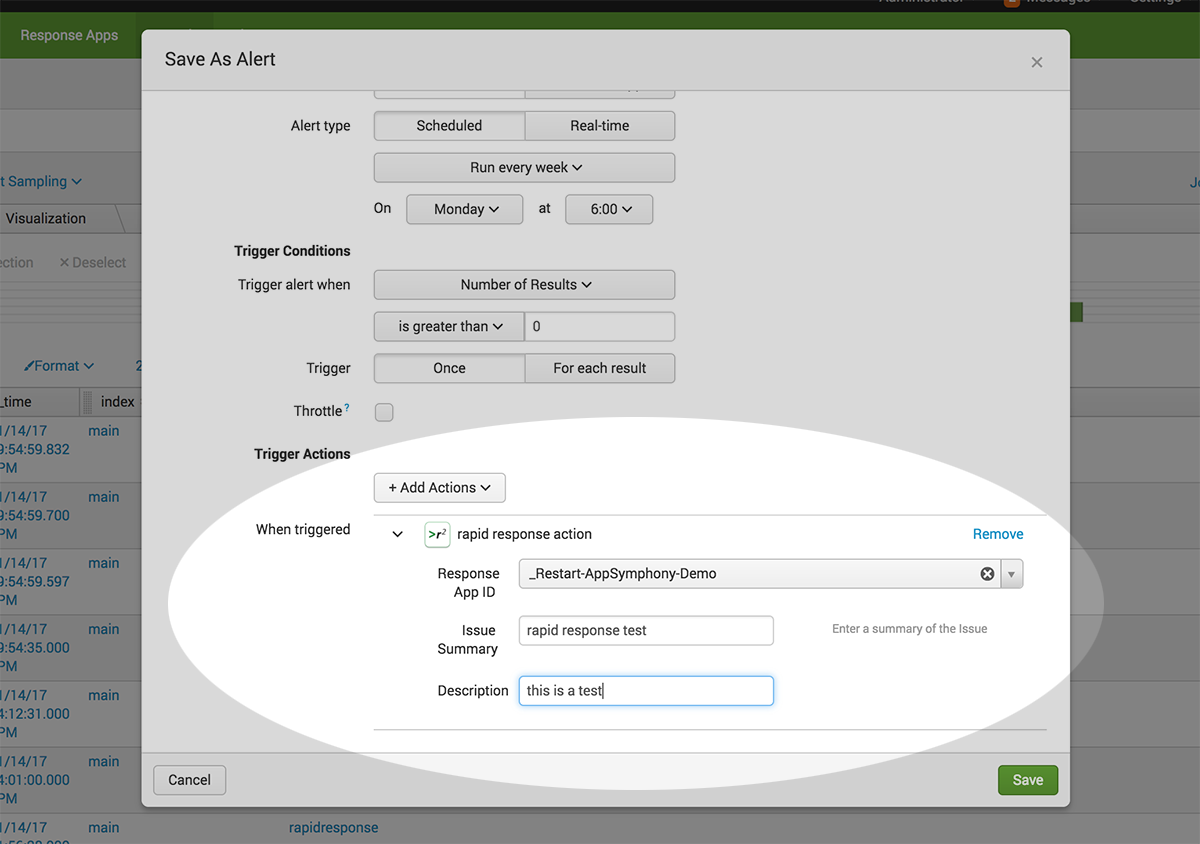1200x844 pixels.
Task: Open the Monday day selector
Action: pos(464,209)
